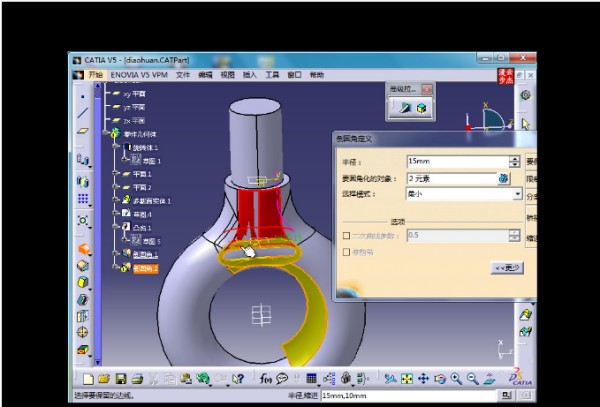Screen dimensions: 600x407
Task: Select the Point tool in left toolbar
Action: coord(83,96)
